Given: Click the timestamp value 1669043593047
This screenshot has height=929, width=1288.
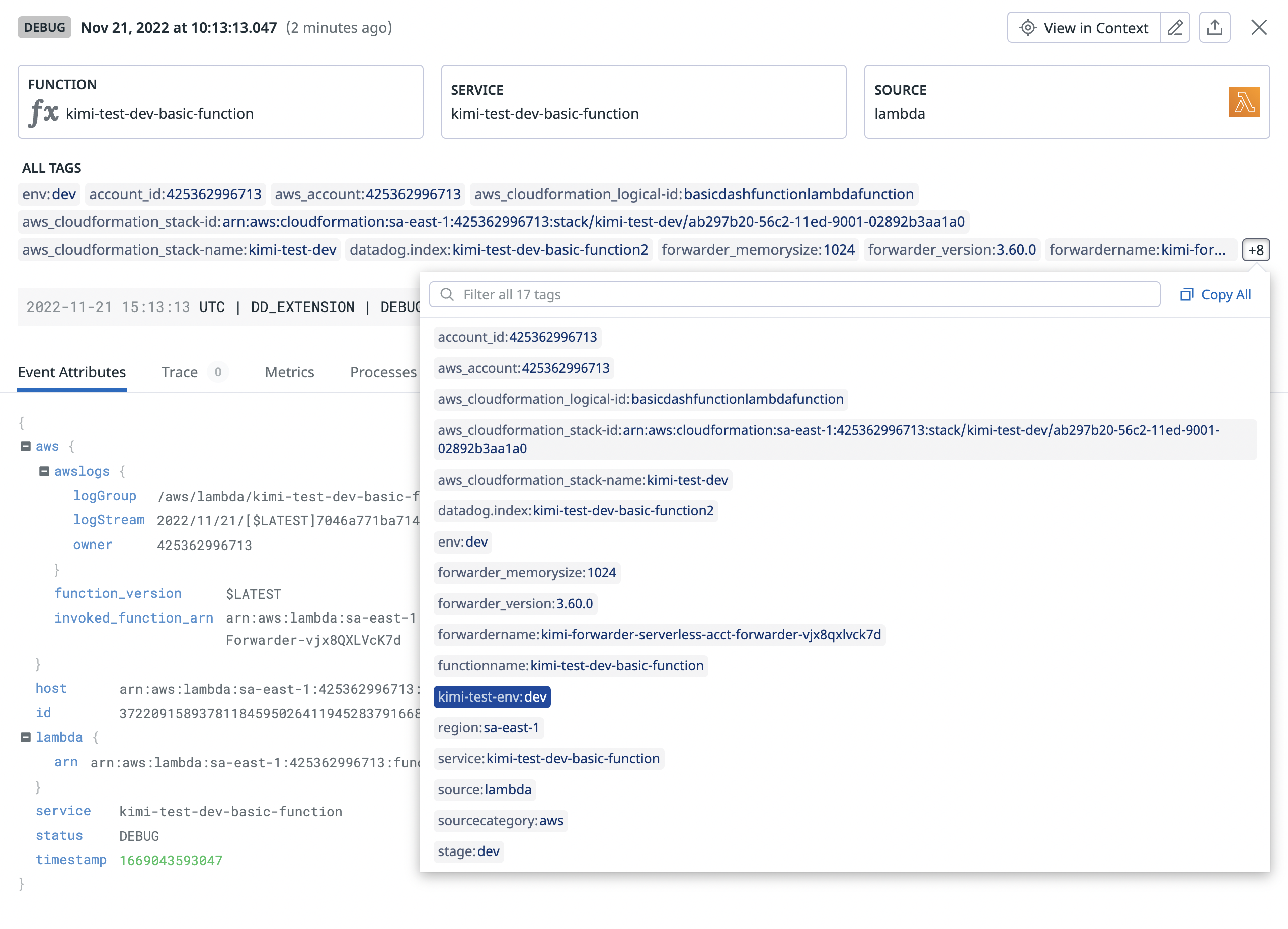Looking at the screenshot, I should (x=171, y=860).
